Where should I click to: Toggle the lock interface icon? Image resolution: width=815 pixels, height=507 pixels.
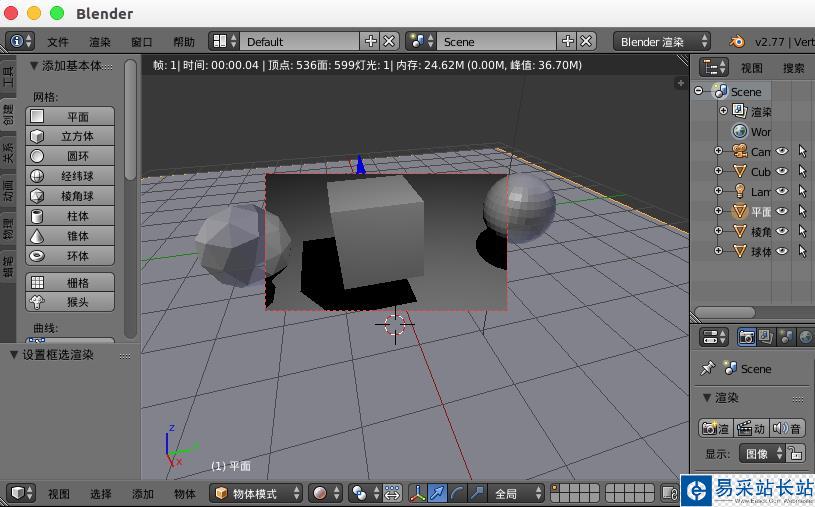(x=795, y=453)
